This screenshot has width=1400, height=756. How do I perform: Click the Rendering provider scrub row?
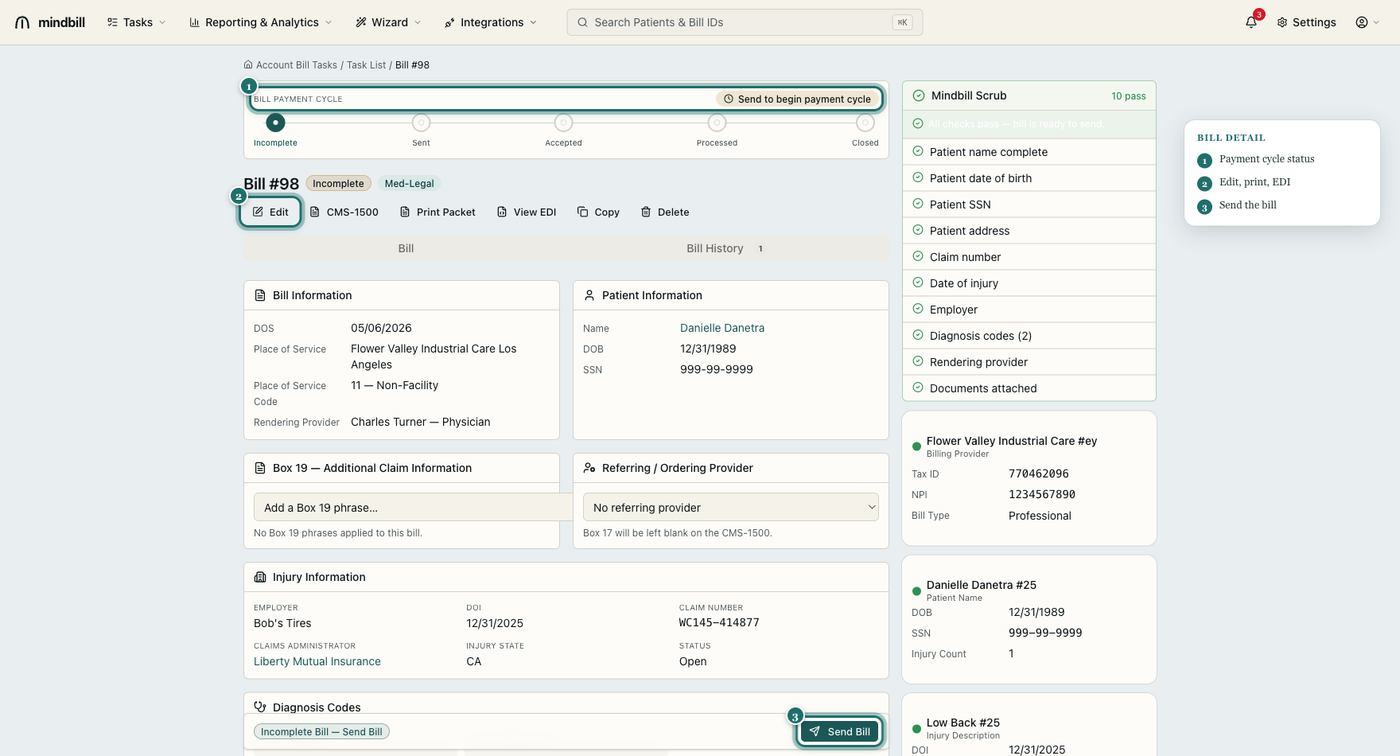pos(1029,362)
